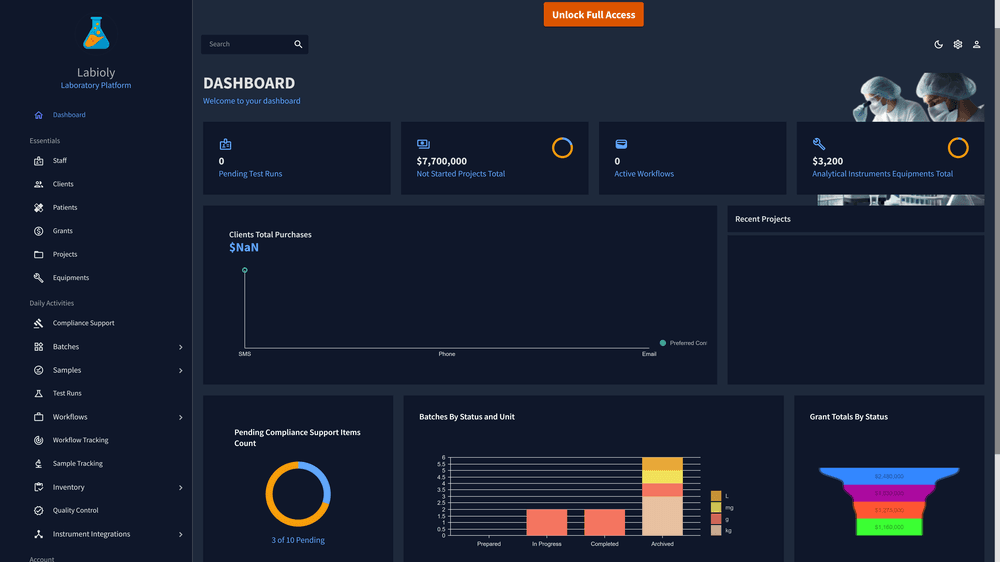Click the search magnifier icon

coord(298,44)
